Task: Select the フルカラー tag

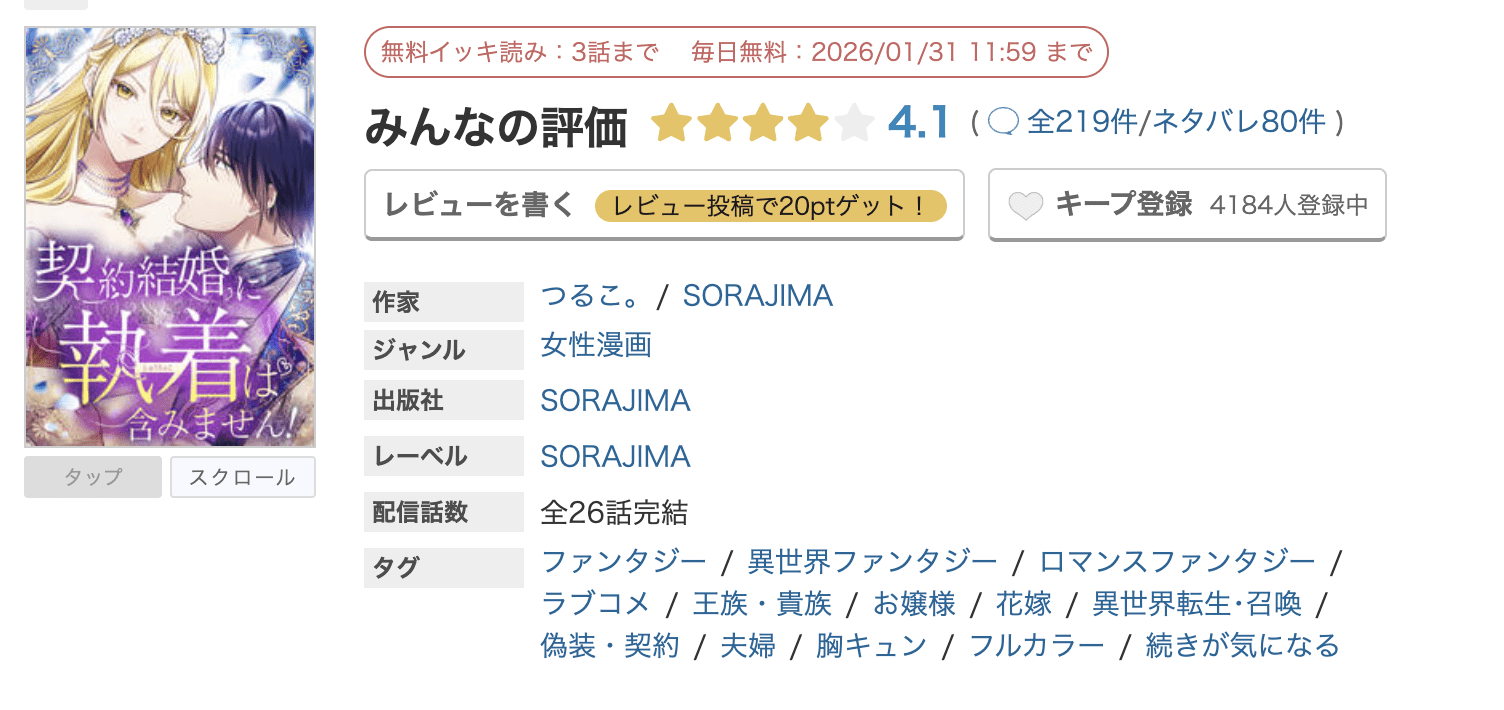Action: point(1037,646)
